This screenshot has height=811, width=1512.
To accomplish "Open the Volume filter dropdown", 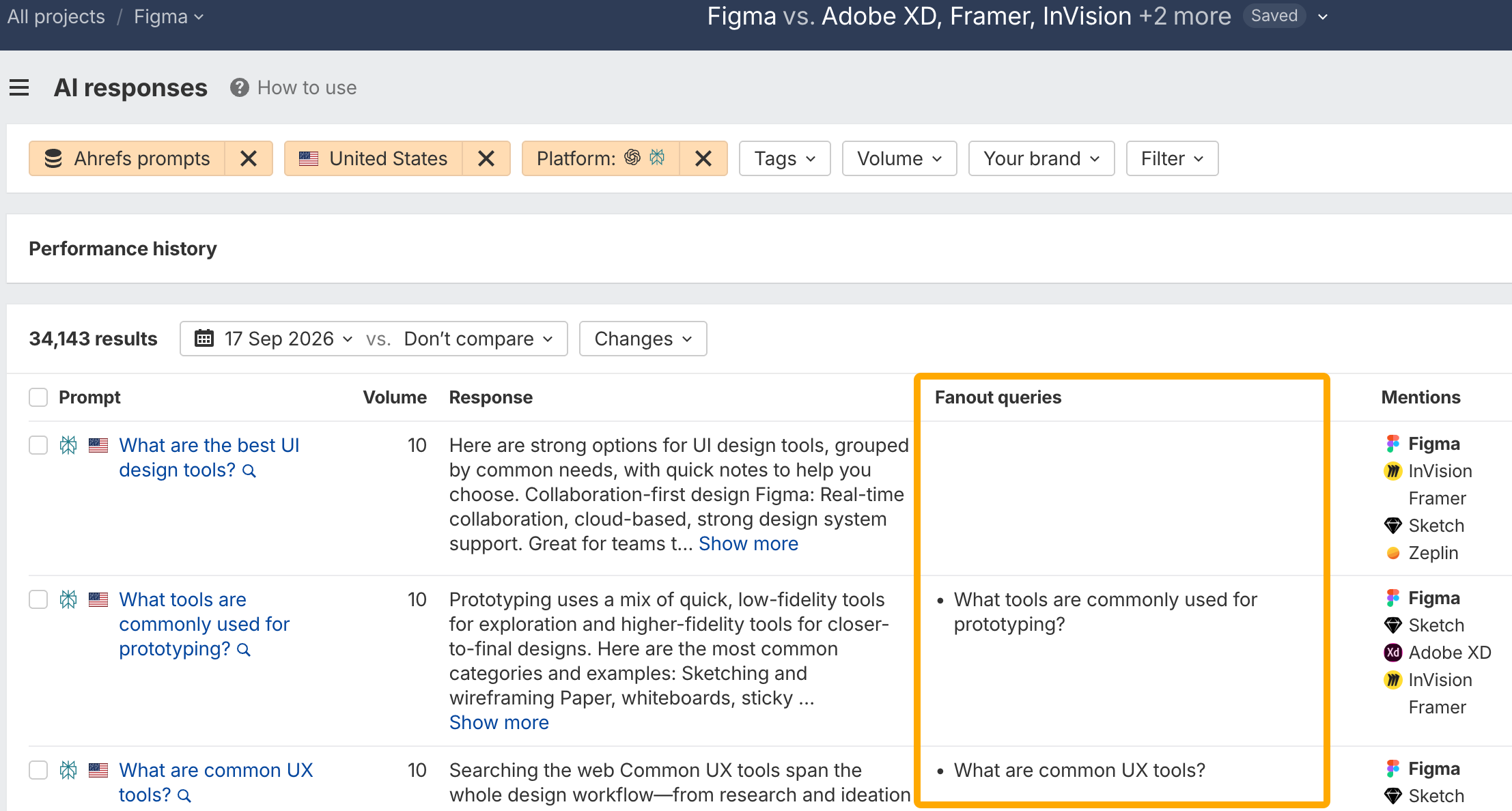I will coord(899,158).
